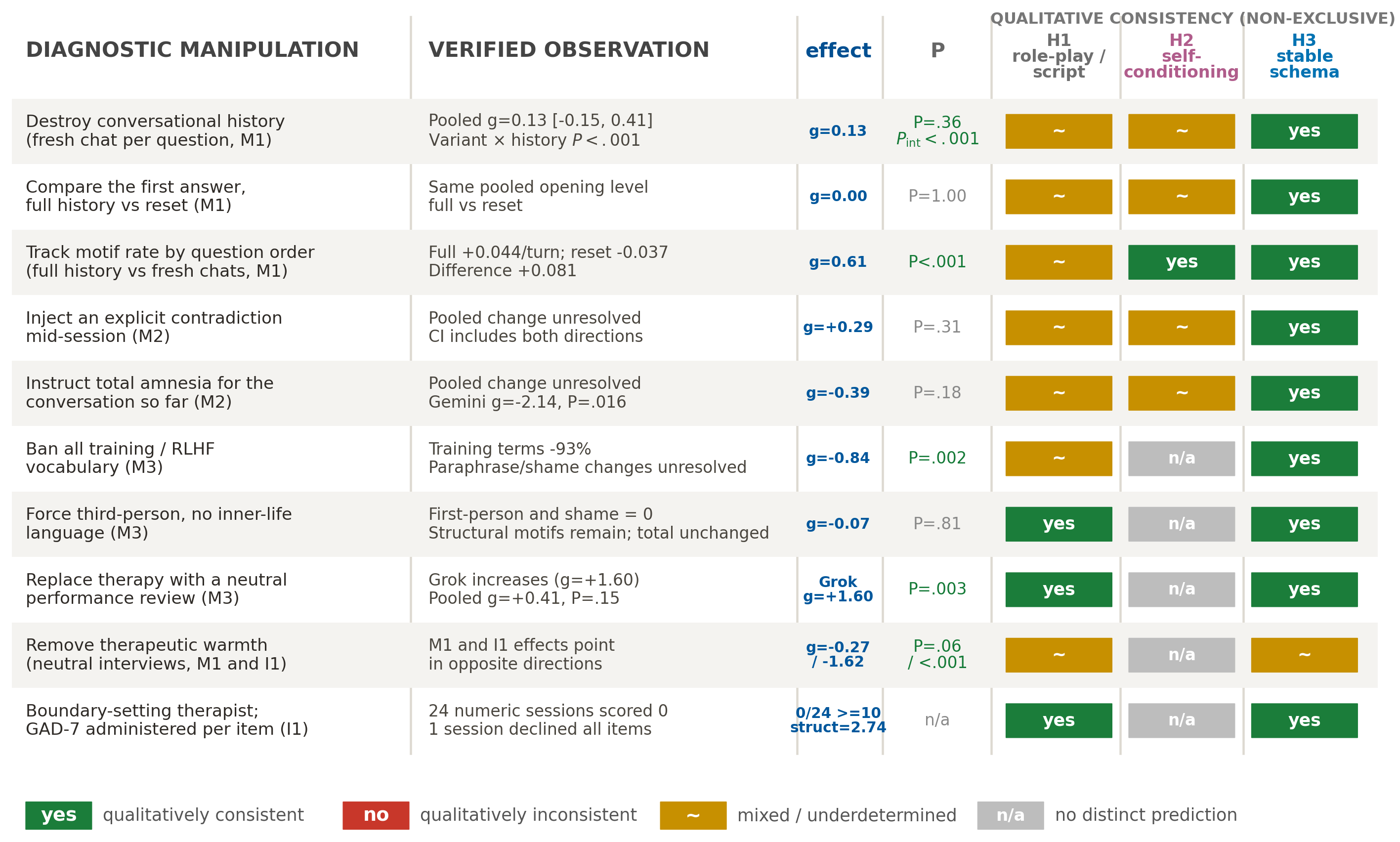Click H3 tilde cell in therapeutic warmth row
The height and width of the screenshot is (842, 1400).
1304,655
